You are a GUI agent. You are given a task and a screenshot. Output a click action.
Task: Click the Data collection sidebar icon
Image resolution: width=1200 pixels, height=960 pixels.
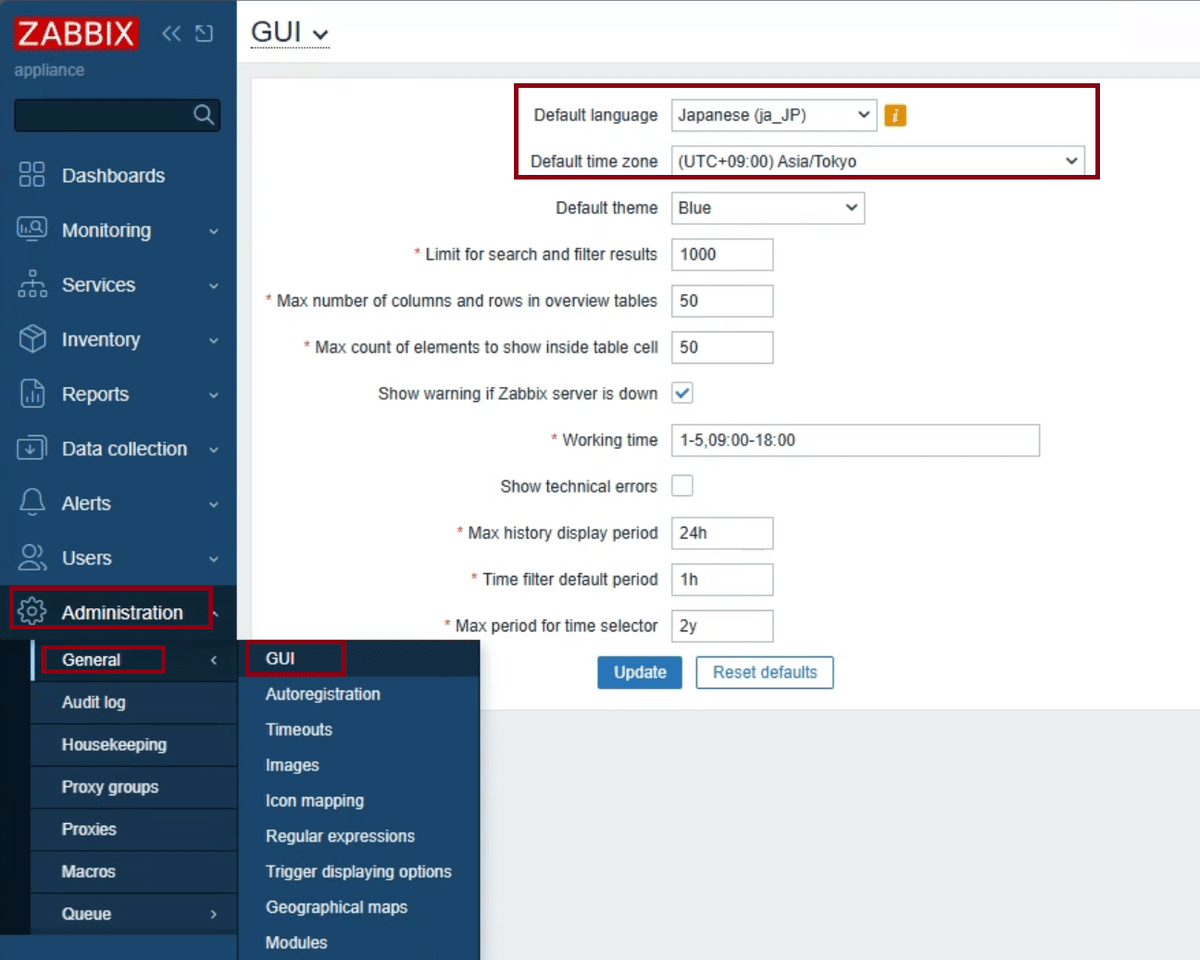point(31,448)
